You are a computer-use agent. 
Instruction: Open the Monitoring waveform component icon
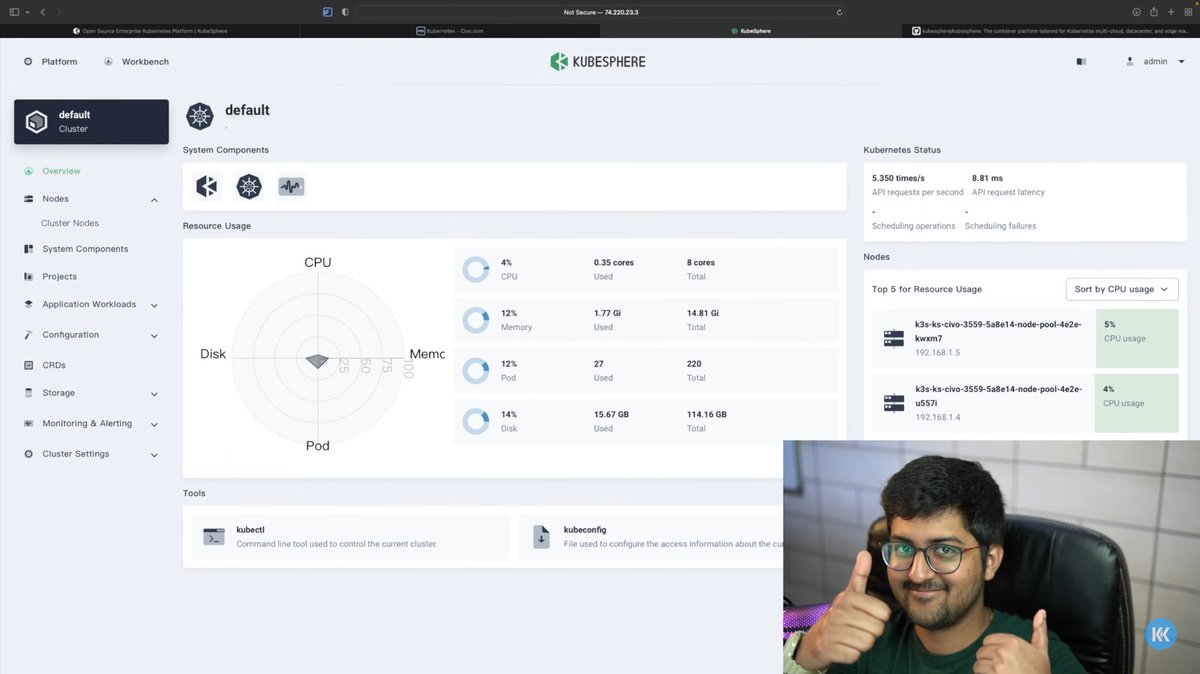point(291,186)
